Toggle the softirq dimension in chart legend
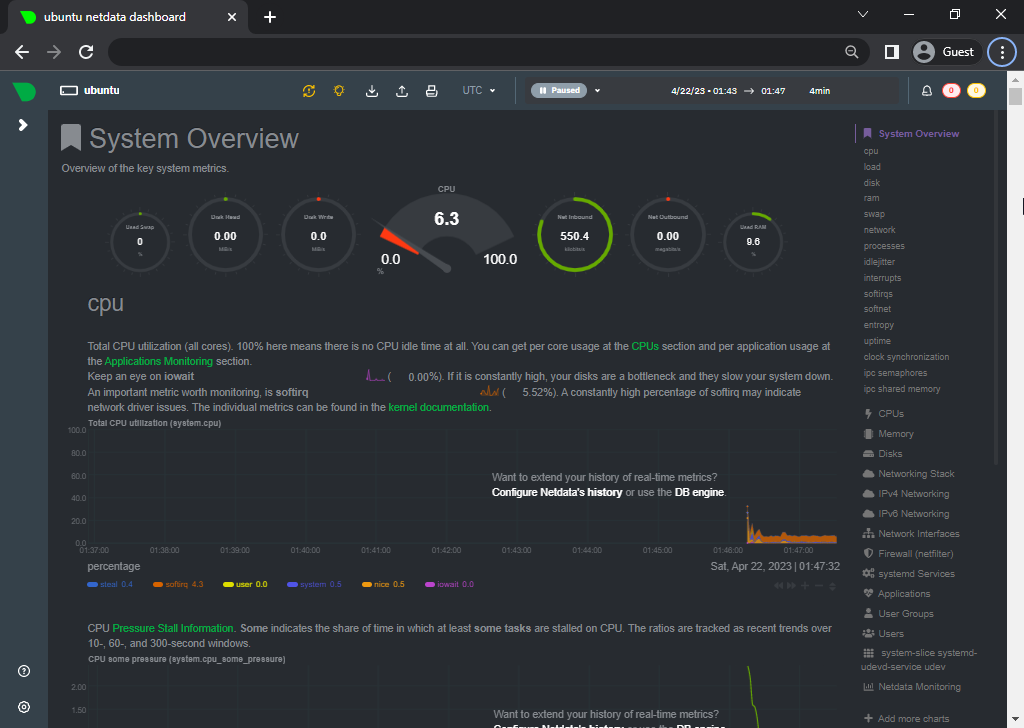 tap(178, 584)
